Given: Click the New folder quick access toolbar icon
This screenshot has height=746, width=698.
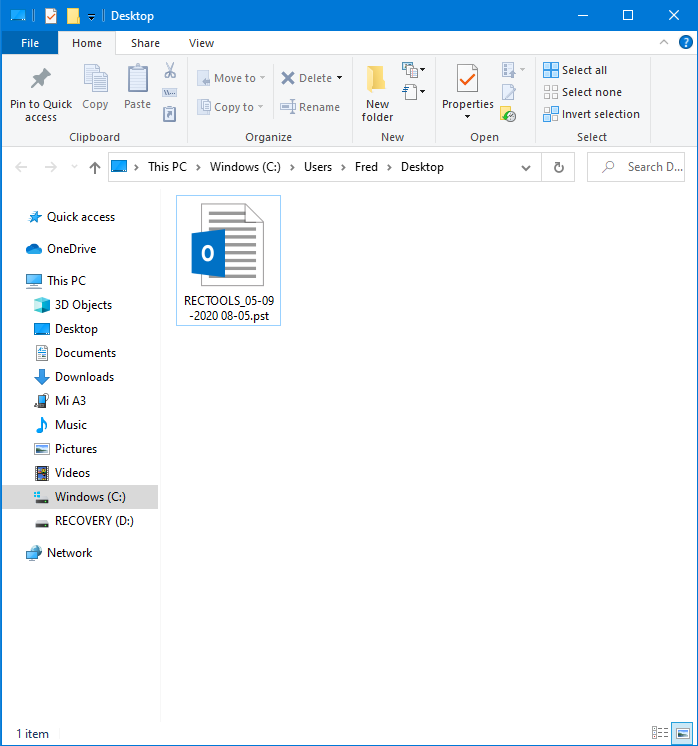Looking at the screenshot, I should coord(73,16).
